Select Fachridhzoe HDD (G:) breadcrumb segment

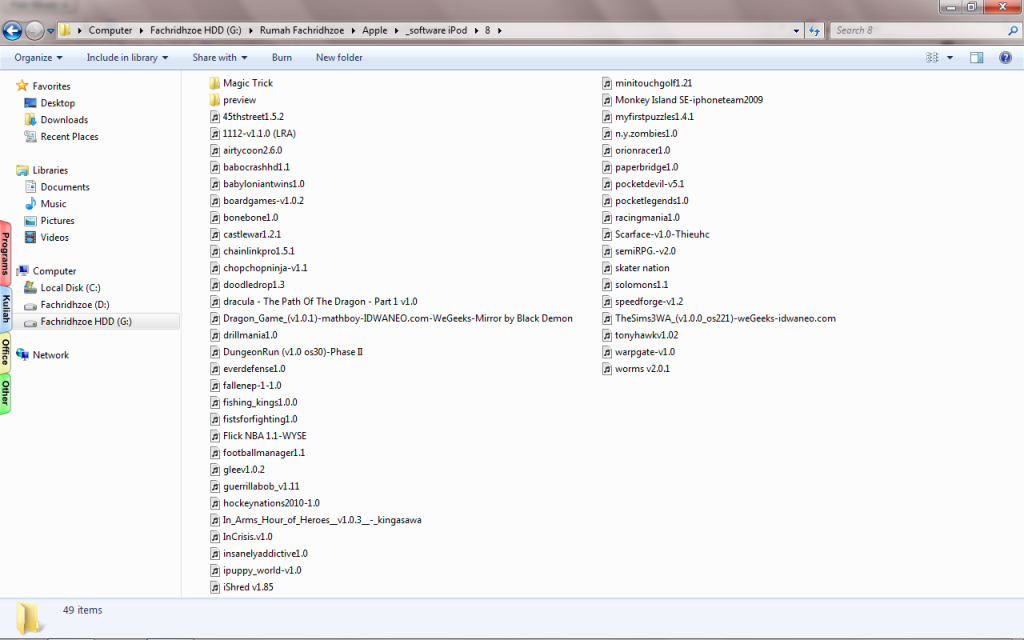coord(195,30)
